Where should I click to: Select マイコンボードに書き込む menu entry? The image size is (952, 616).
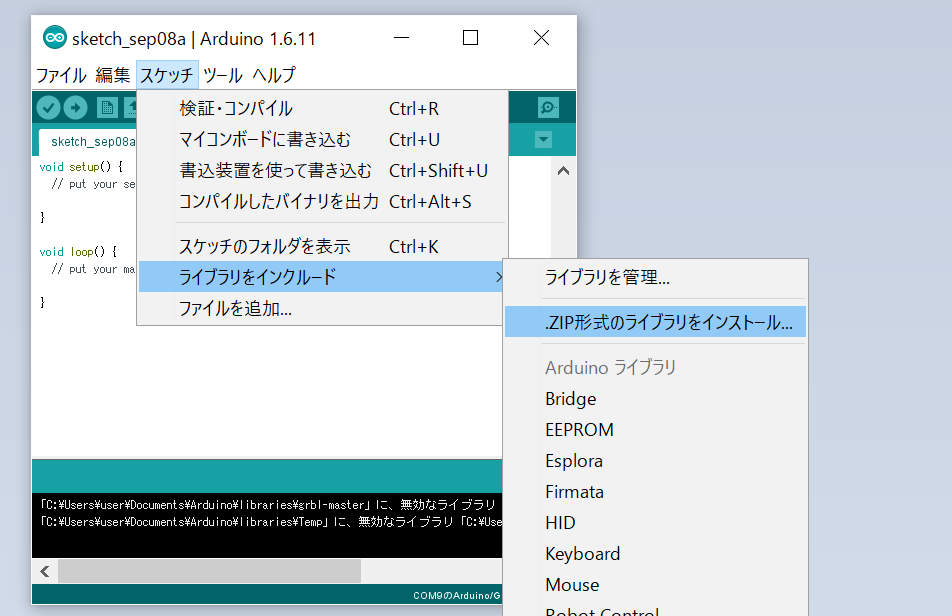point(322,140)
